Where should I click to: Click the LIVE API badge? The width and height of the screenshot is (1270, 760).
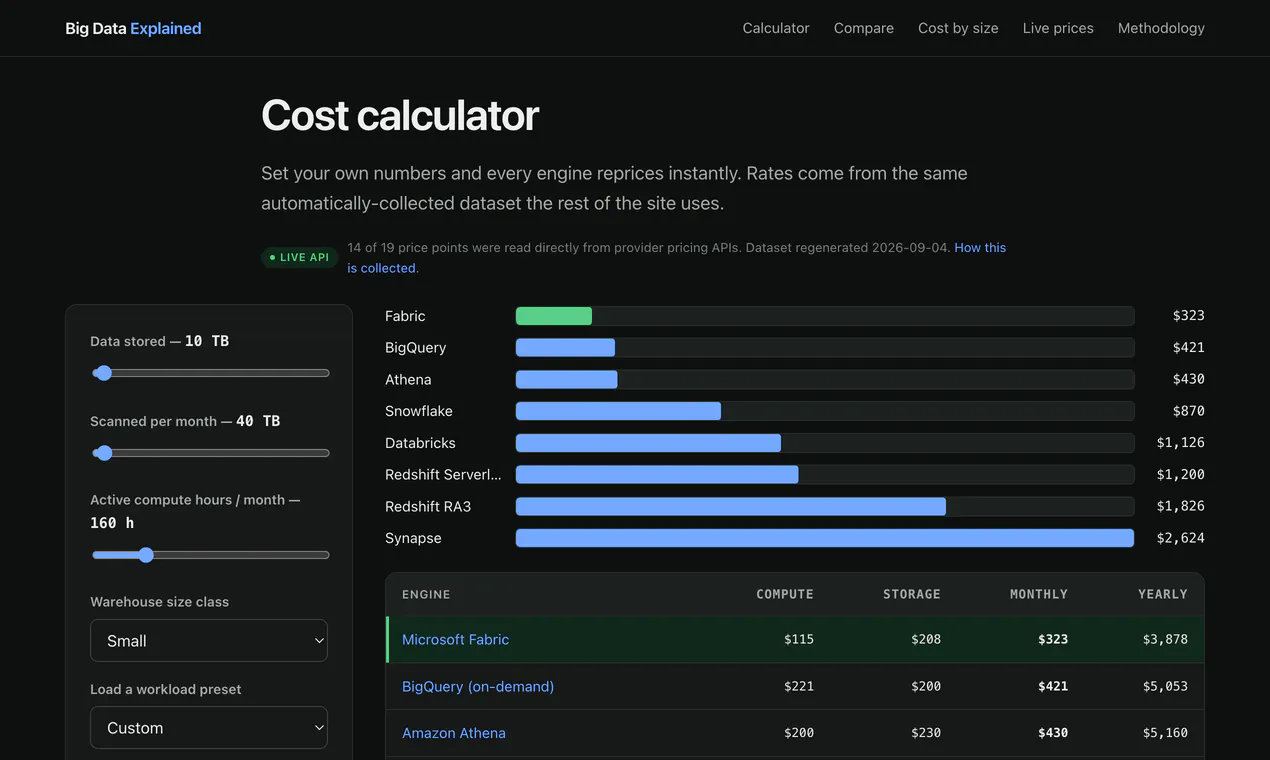click(299, 258)
